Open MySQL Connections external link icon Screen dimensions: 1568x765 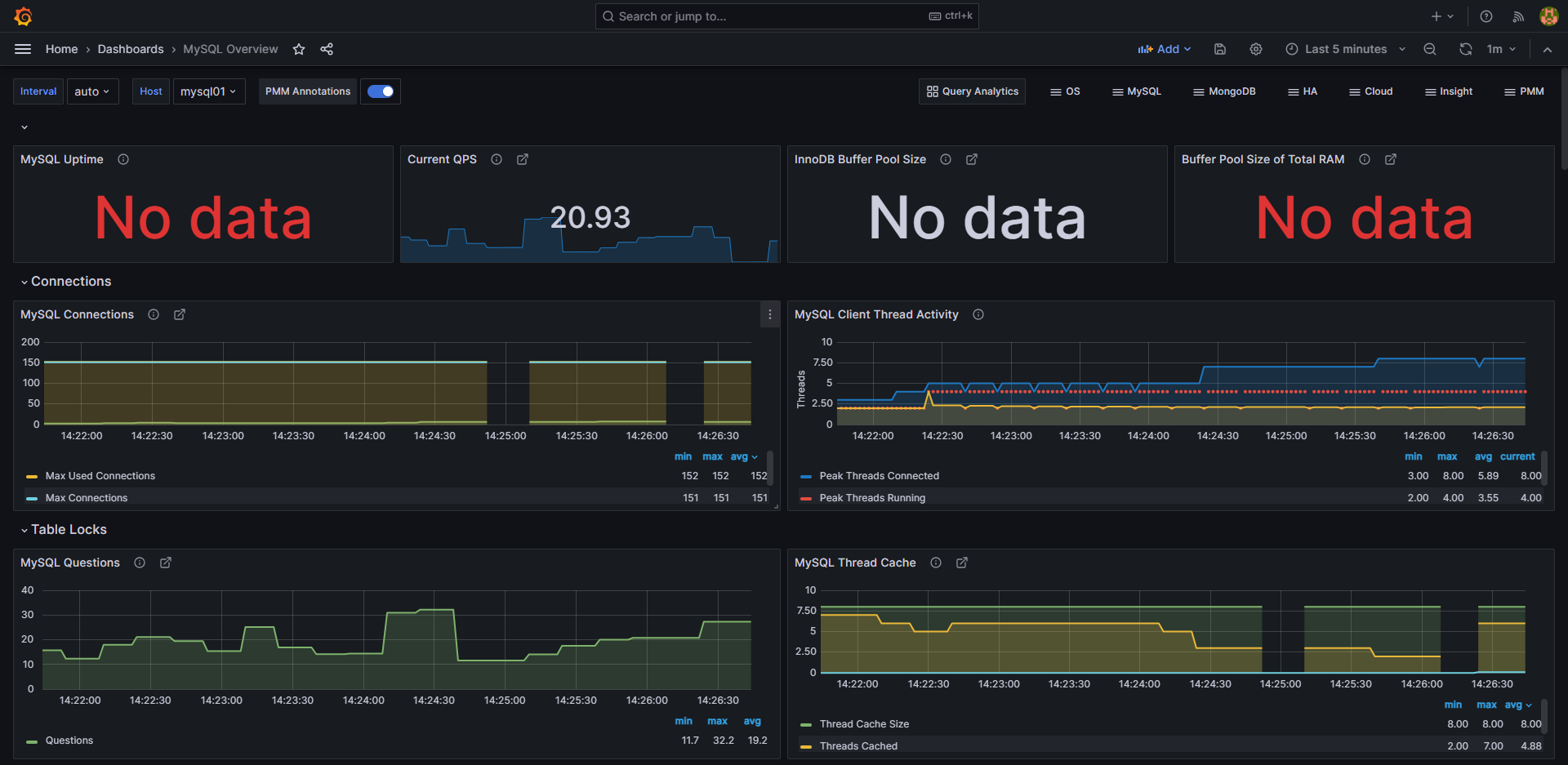[x=180, y=314]
